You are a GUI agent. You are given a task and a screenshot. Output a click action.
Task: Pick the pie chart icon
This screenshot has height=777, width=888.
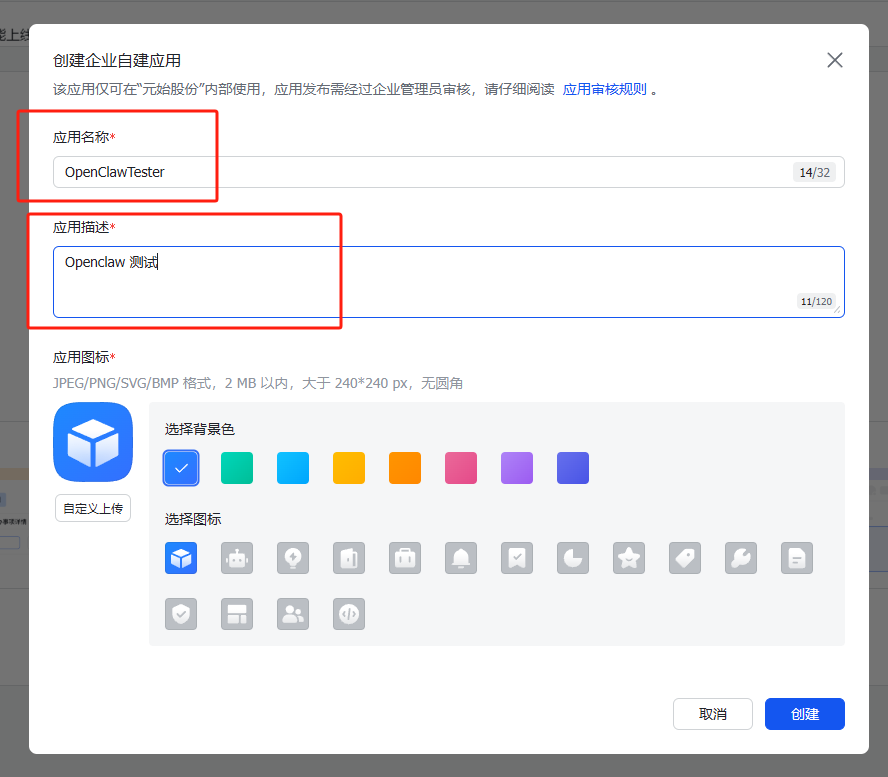coord(573,558)
